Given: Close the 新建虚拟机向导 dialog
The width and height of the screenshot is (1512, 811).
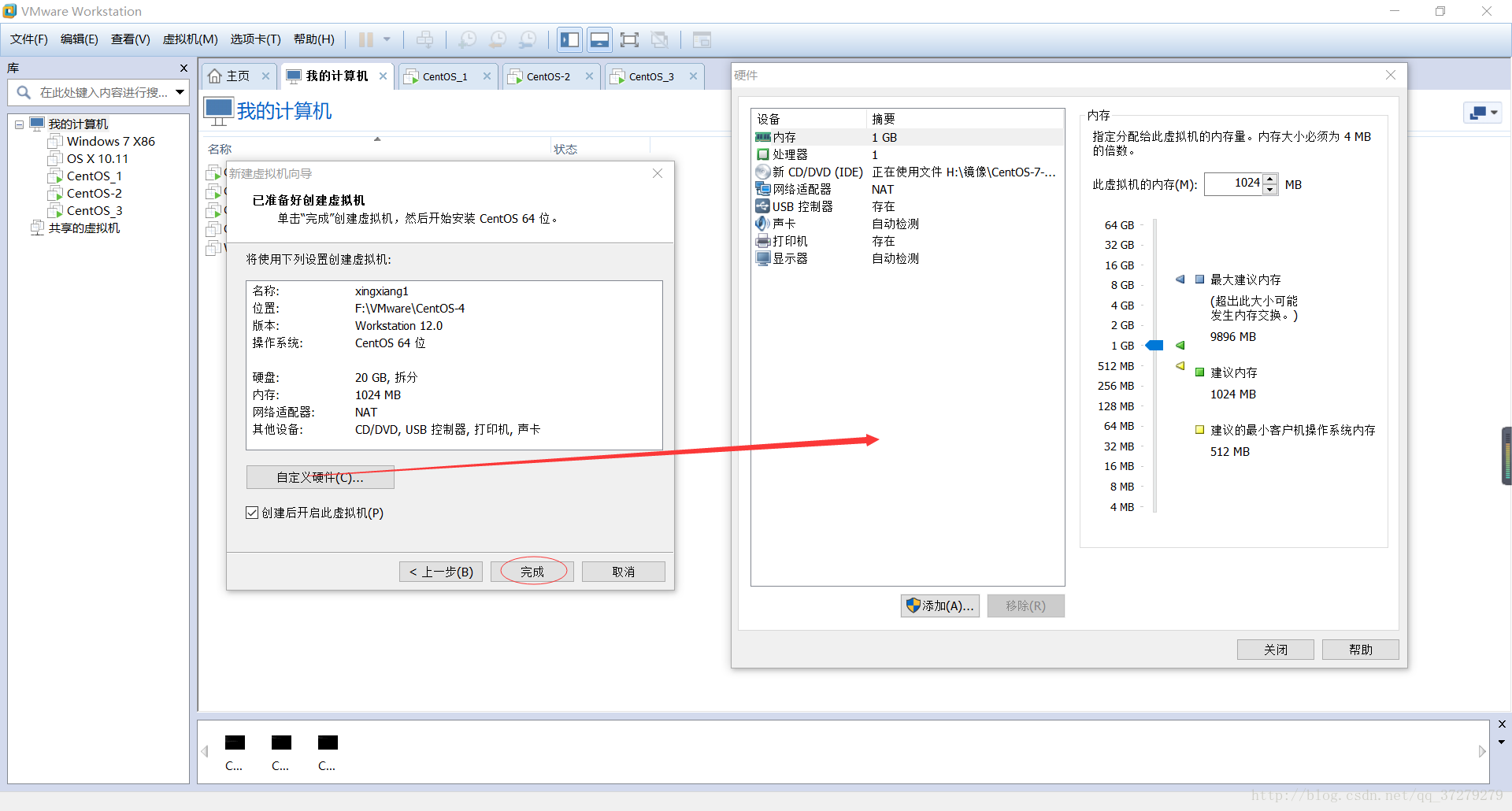Looking at the screenshot, I should coord(658,173).
